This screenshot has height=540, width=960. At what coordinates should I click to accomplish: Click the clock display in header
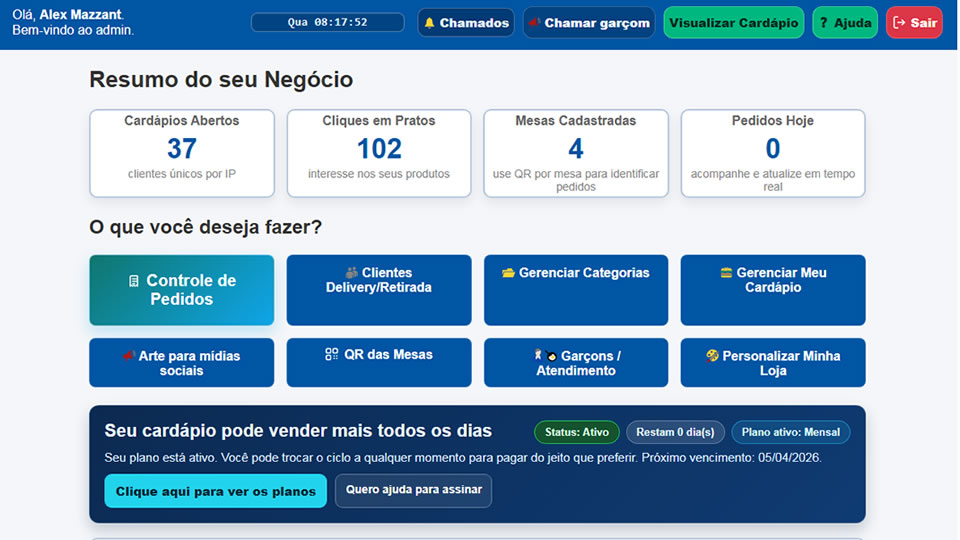point(327,22)
